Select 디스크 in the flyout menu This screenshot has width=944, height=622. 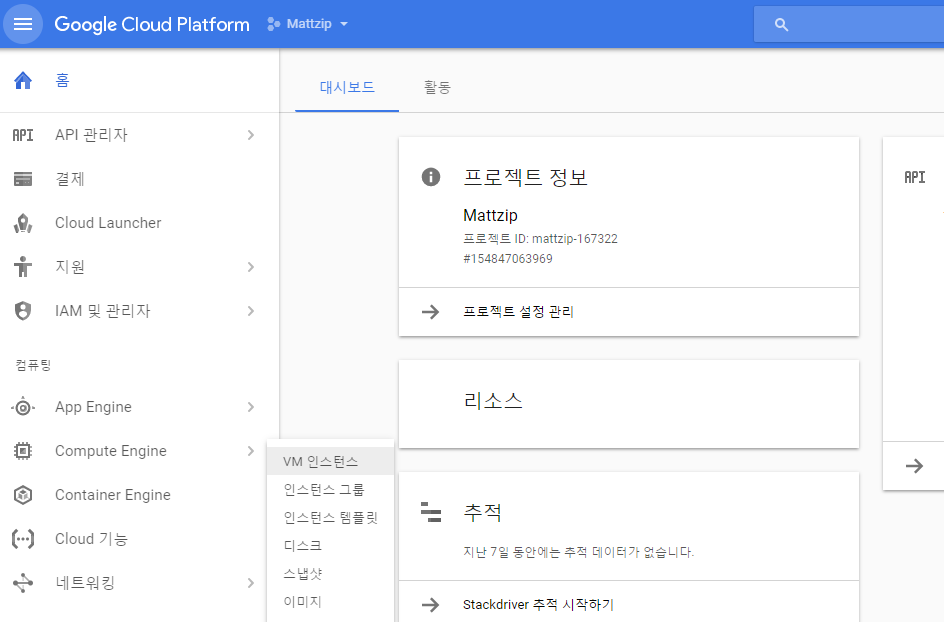coord(330,546)
